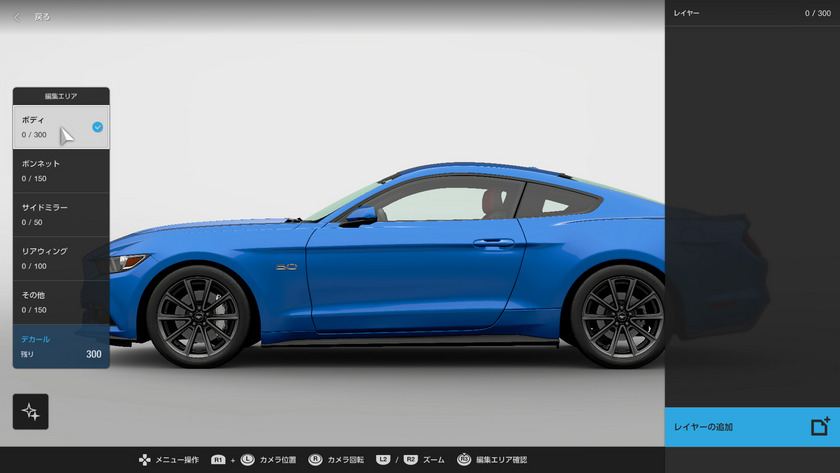Select the ボンネット edit area
The width and height of the screenshot is (840, 473).
coord(61,170)
